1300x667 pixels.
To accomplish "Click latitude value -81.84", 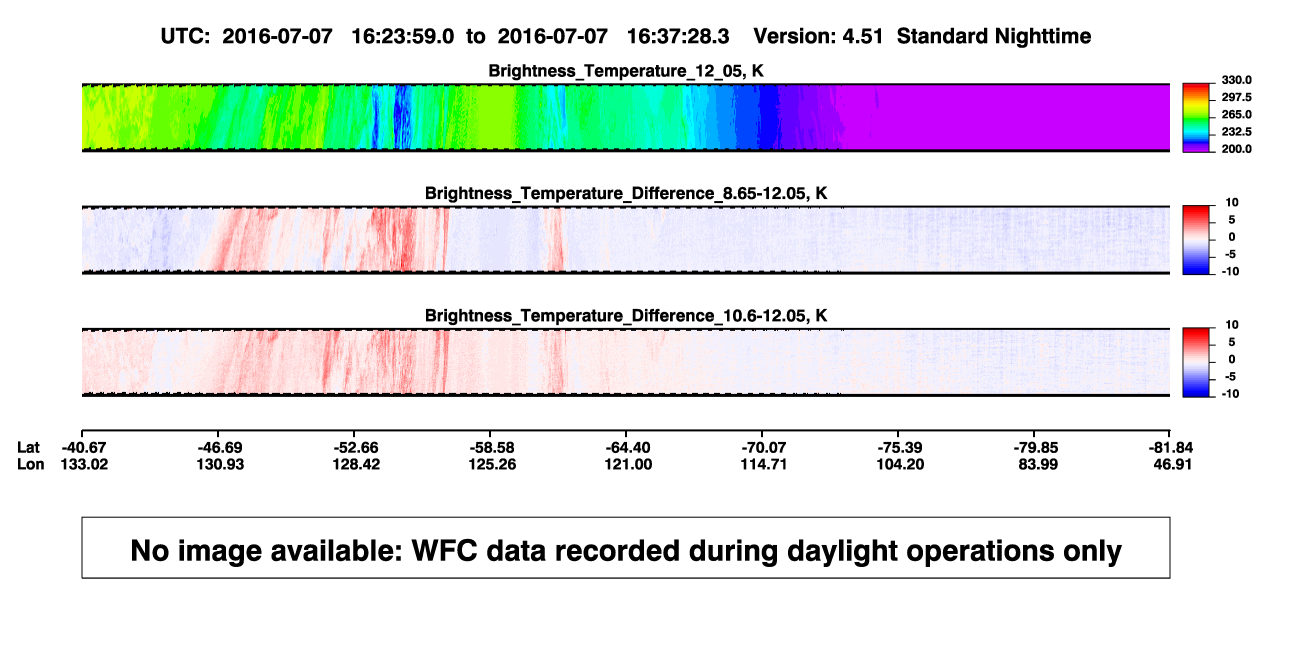I will point(1171,446).
